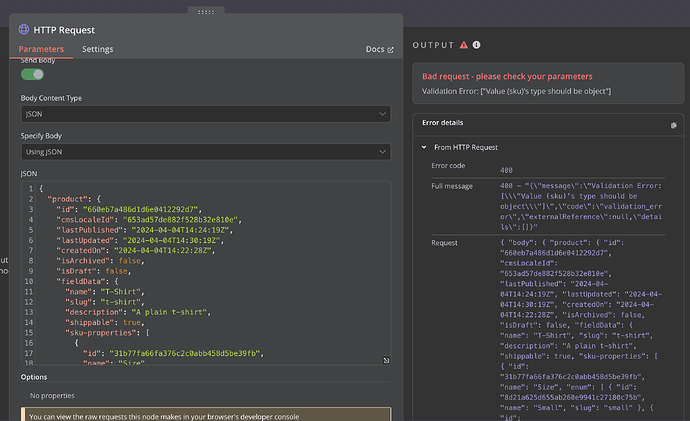Open the Docs link
The height and width of the screenshot is (421, 690).
coord(380,49)
